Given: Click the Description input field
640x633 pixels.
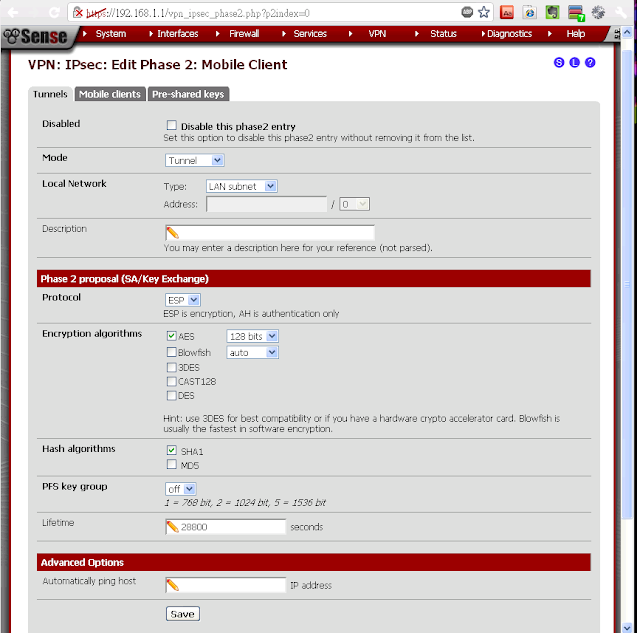Looking at the screenshot, I should [x=270, y=233].
